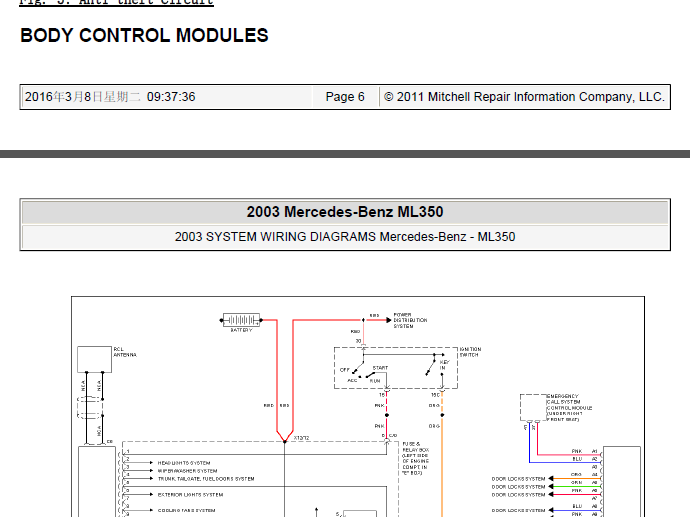The height and width of the screenshot is (517, 690).
Task: Click the HEAD LIGHTS SYSTEM label
Action: coord(184,463)
